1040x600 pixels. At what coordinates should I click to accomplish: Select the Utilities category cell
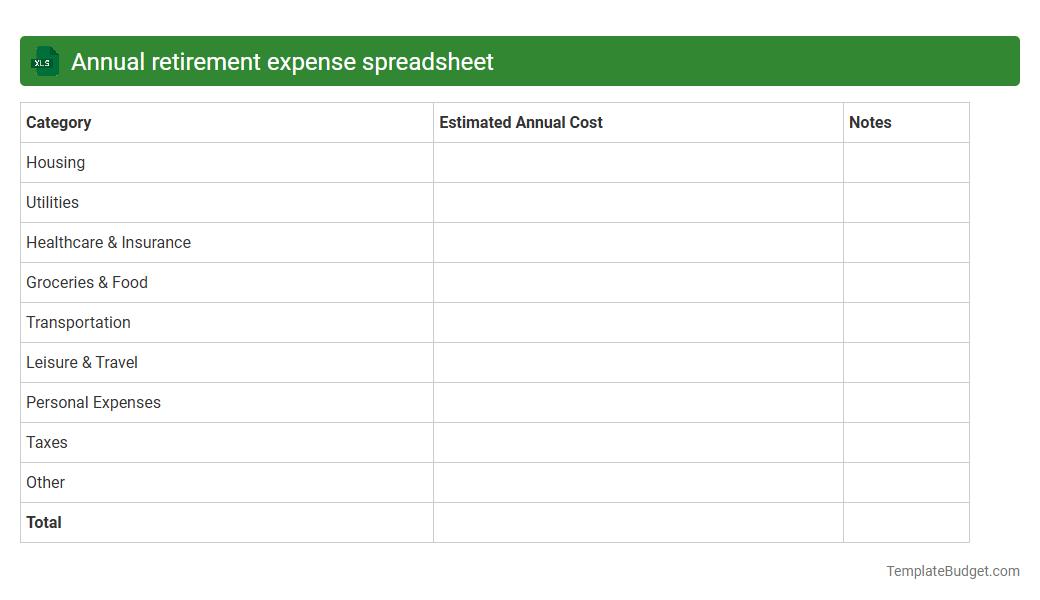coord(52,202)
